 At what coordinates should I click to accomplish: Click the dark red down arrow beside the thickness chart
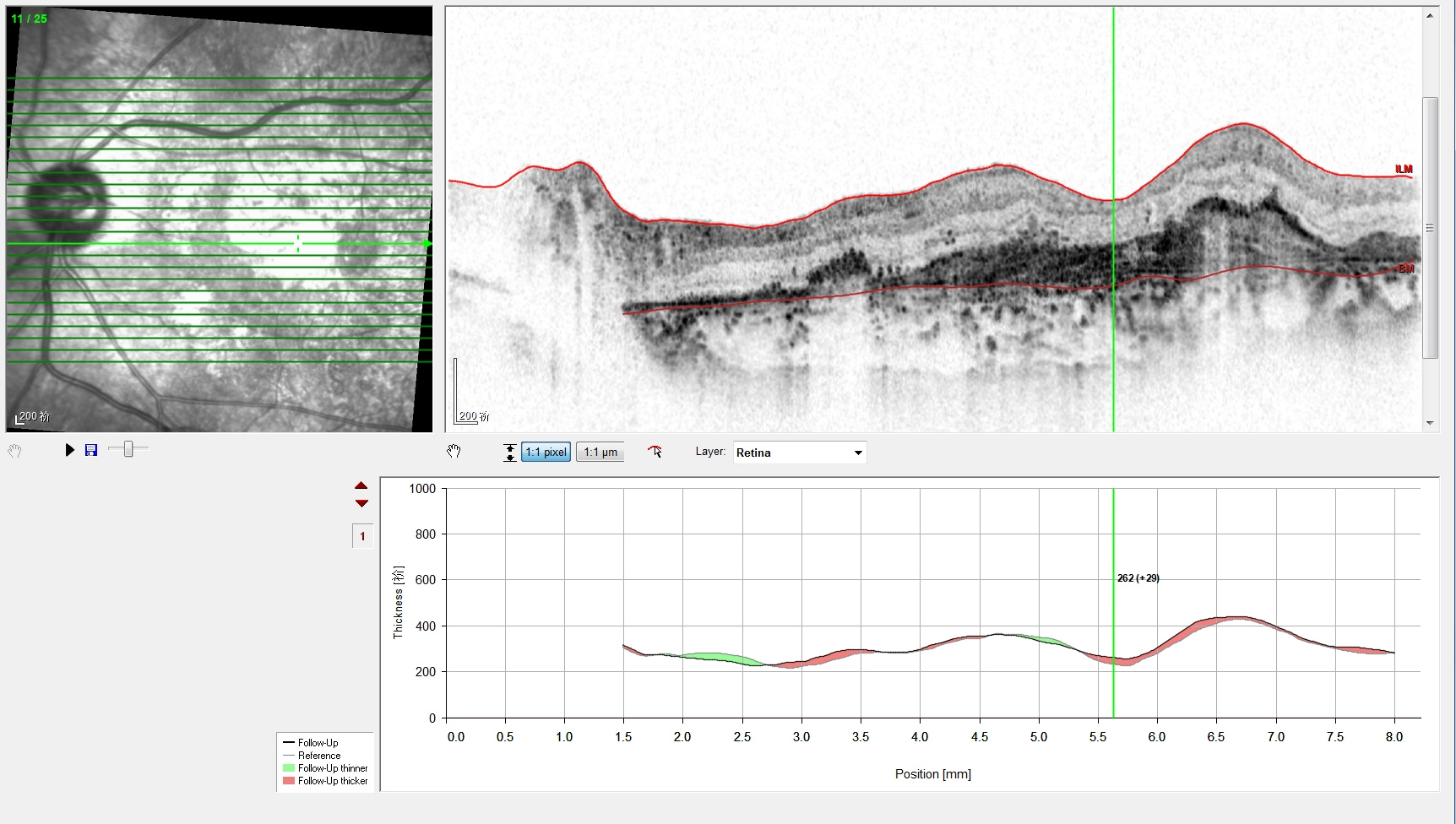click(x=361, y=503)
